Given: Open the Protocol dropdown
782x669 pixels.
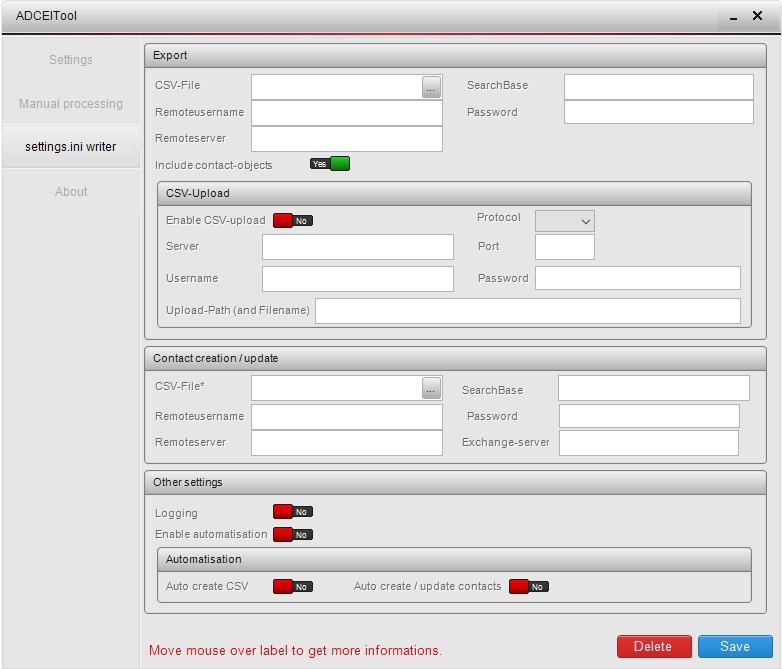Looking at the screenshot, I should [x=565, y=221].
